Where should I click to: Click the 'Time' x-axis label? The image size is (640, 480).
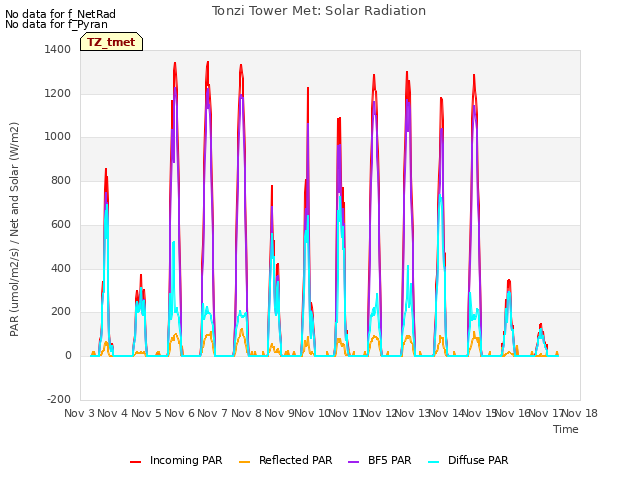[566, 429]
